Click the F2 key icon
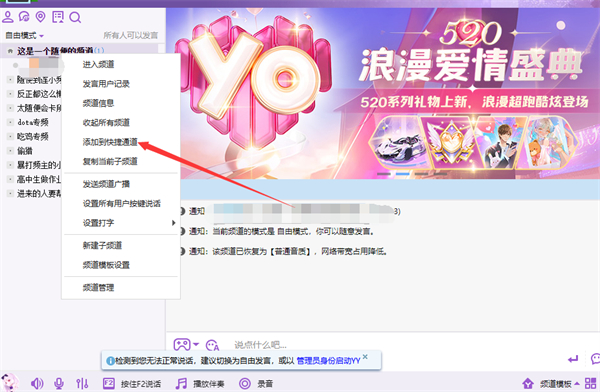The height and width of the screenshot is (392, 600). [109, 383]
